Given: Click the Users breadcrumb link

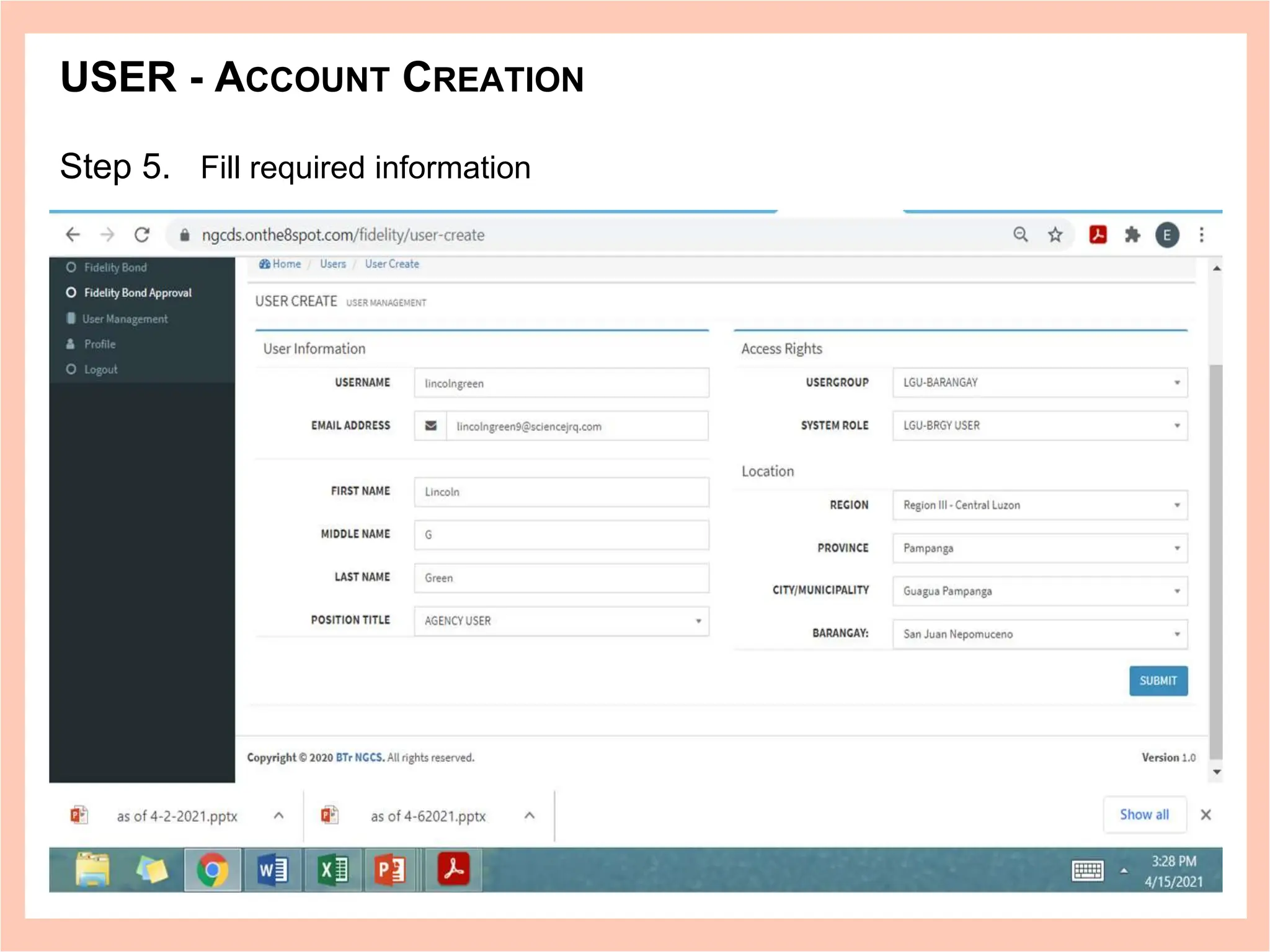Looking at the screenshot, I should 333,264.
